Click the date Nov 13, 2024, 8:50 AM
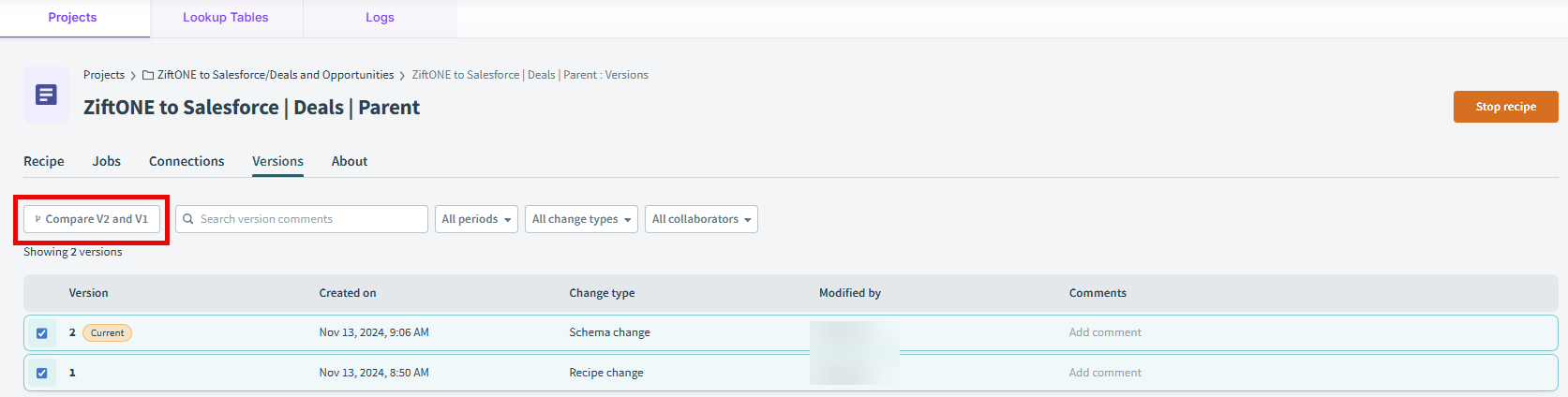The width and height of the screenshot is (1568, 397). [374, 373]
